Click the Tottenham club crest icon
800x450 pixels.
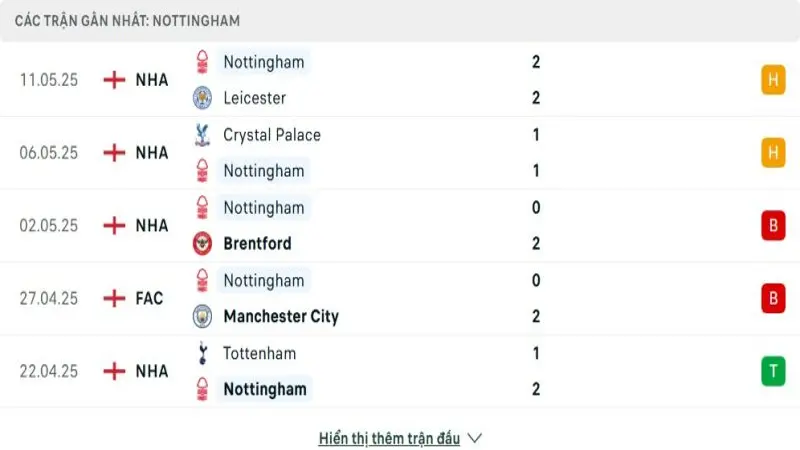[x=203, y=353]
